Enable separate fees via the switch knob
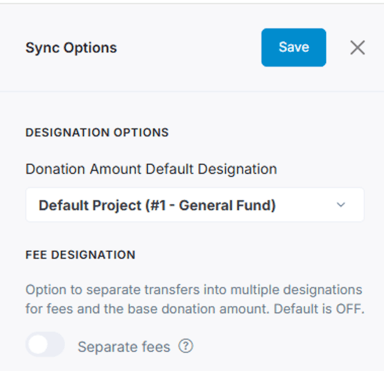The width and height of the screenshot is (384, 371). click(x=38, y=345)
